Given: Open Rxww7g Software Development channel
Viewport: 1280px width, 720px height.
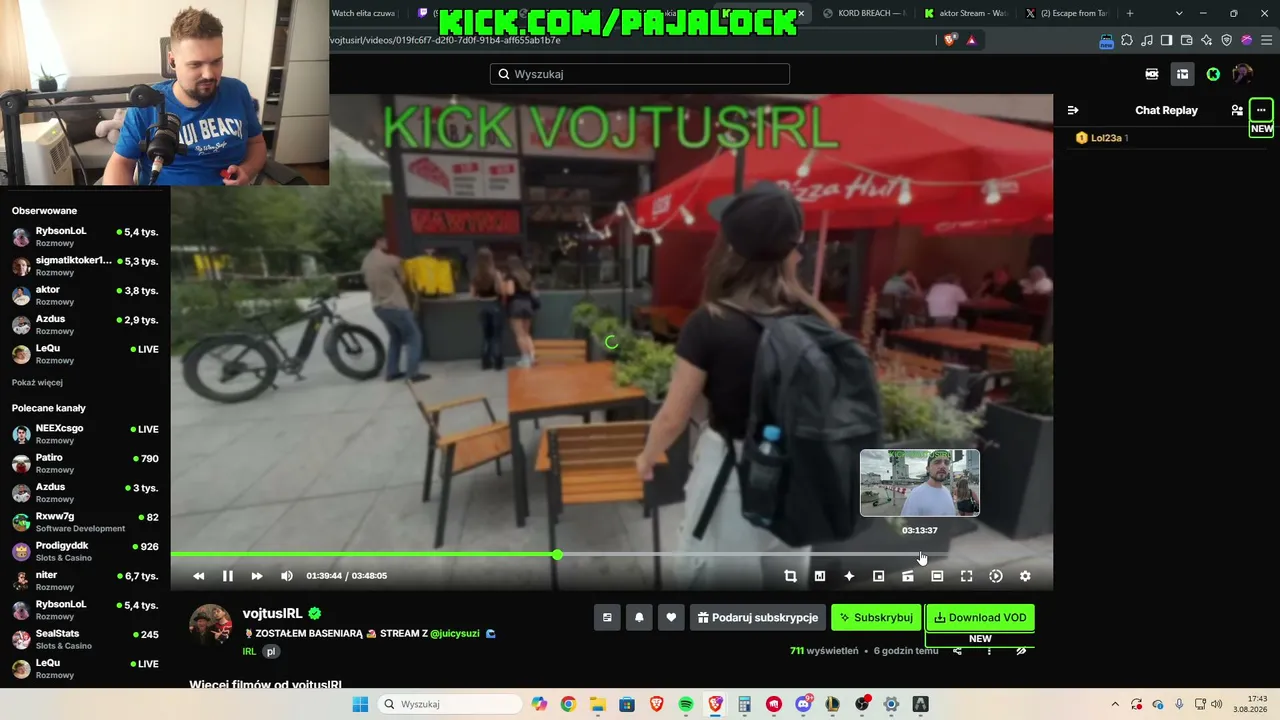Looking at the screenshot, I should pos(85,521).
